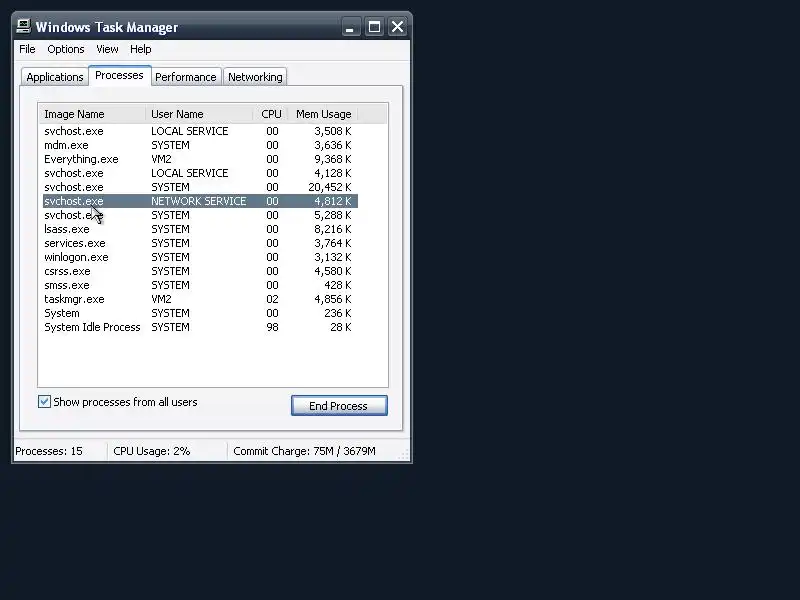The height and width of the screenshot is (600, 800).
Task: Click the 8,216 K memory value
Action: pos(333,229)
